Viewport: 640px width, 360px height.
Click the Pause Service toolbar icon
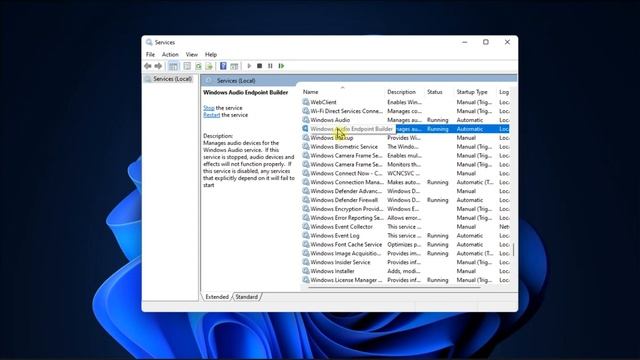(x=270, y=66)
